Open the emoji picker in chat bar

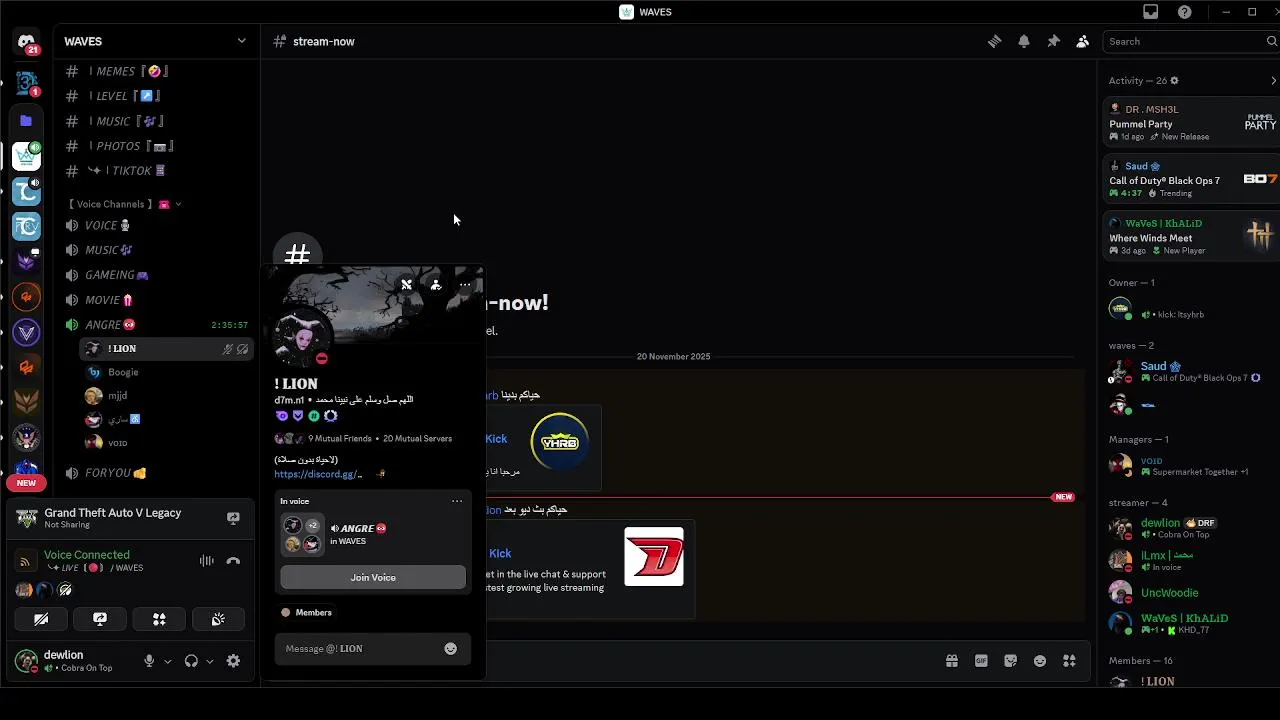coord(1040,661)
